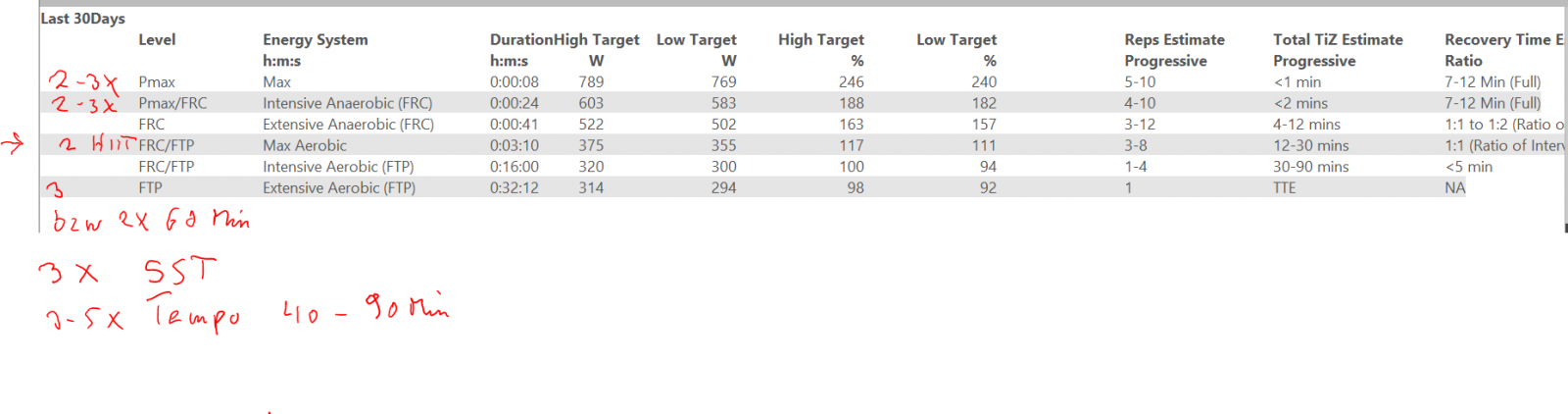Select the "<5 min" recovery time cell

(x=1468, y=167)
